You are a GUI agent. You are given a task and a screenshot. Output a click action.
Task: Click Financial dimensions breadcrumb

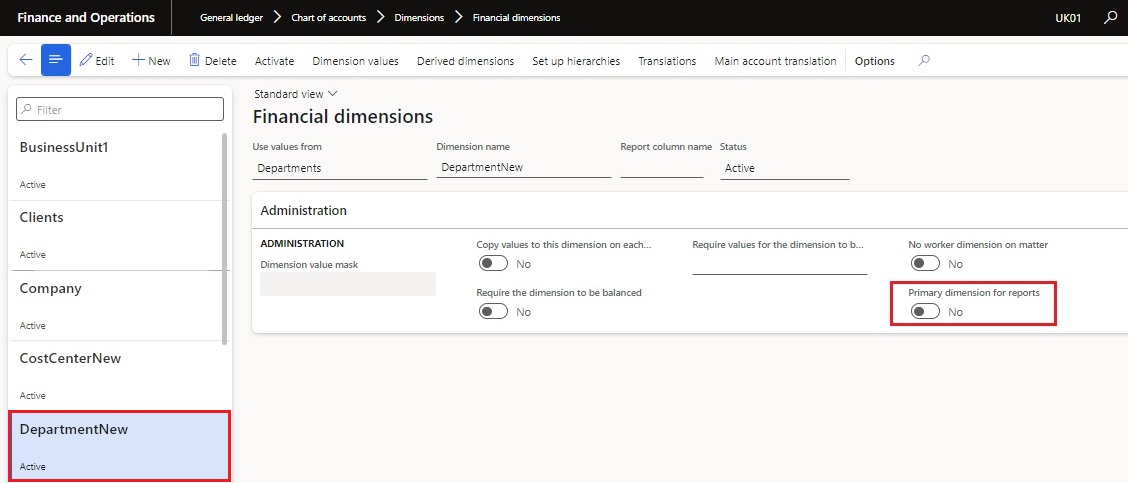[517, 17]
